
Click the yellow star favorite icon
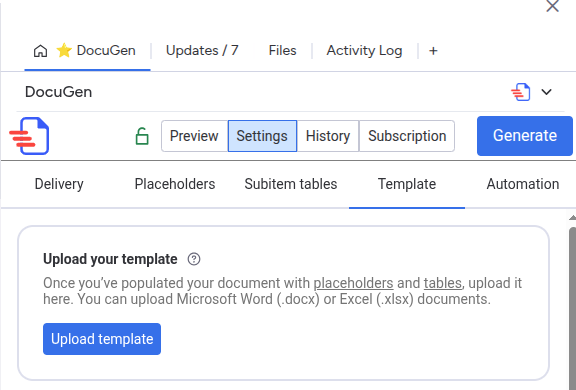pyautogui.click(x=64, y=50)
